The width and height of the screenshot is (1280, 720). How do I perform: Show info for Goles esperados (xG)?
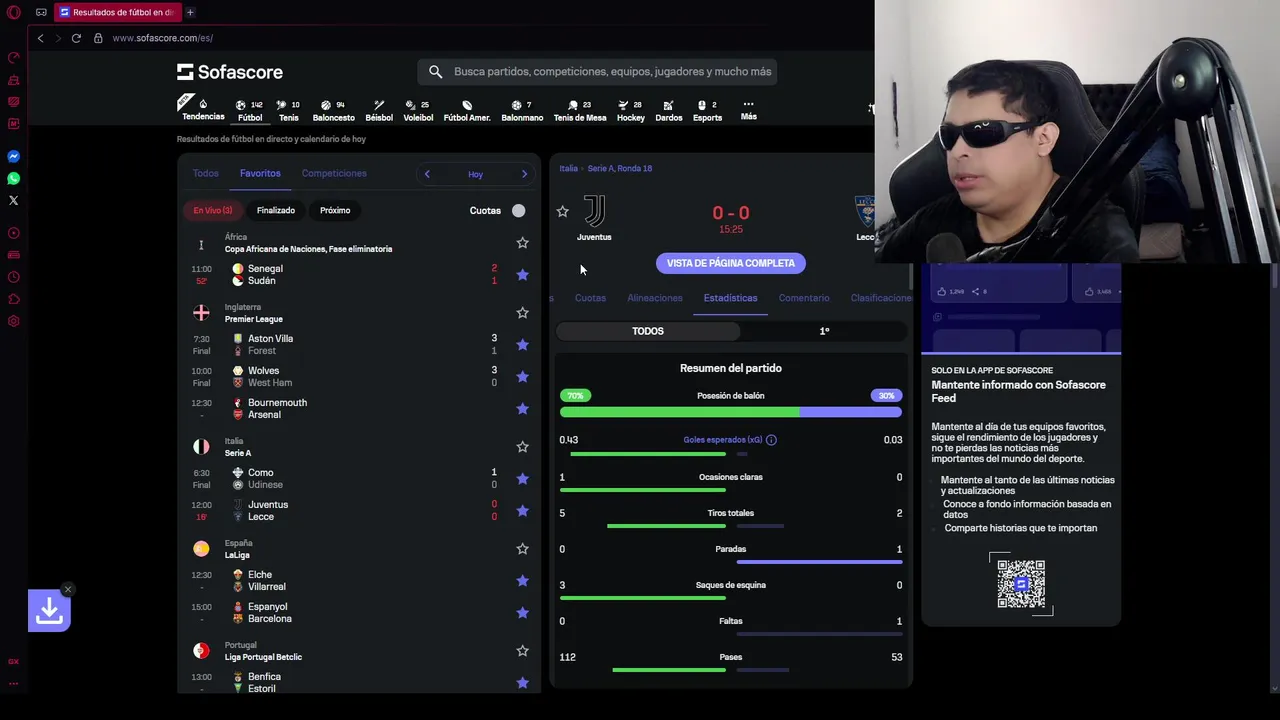coord(771,440)
